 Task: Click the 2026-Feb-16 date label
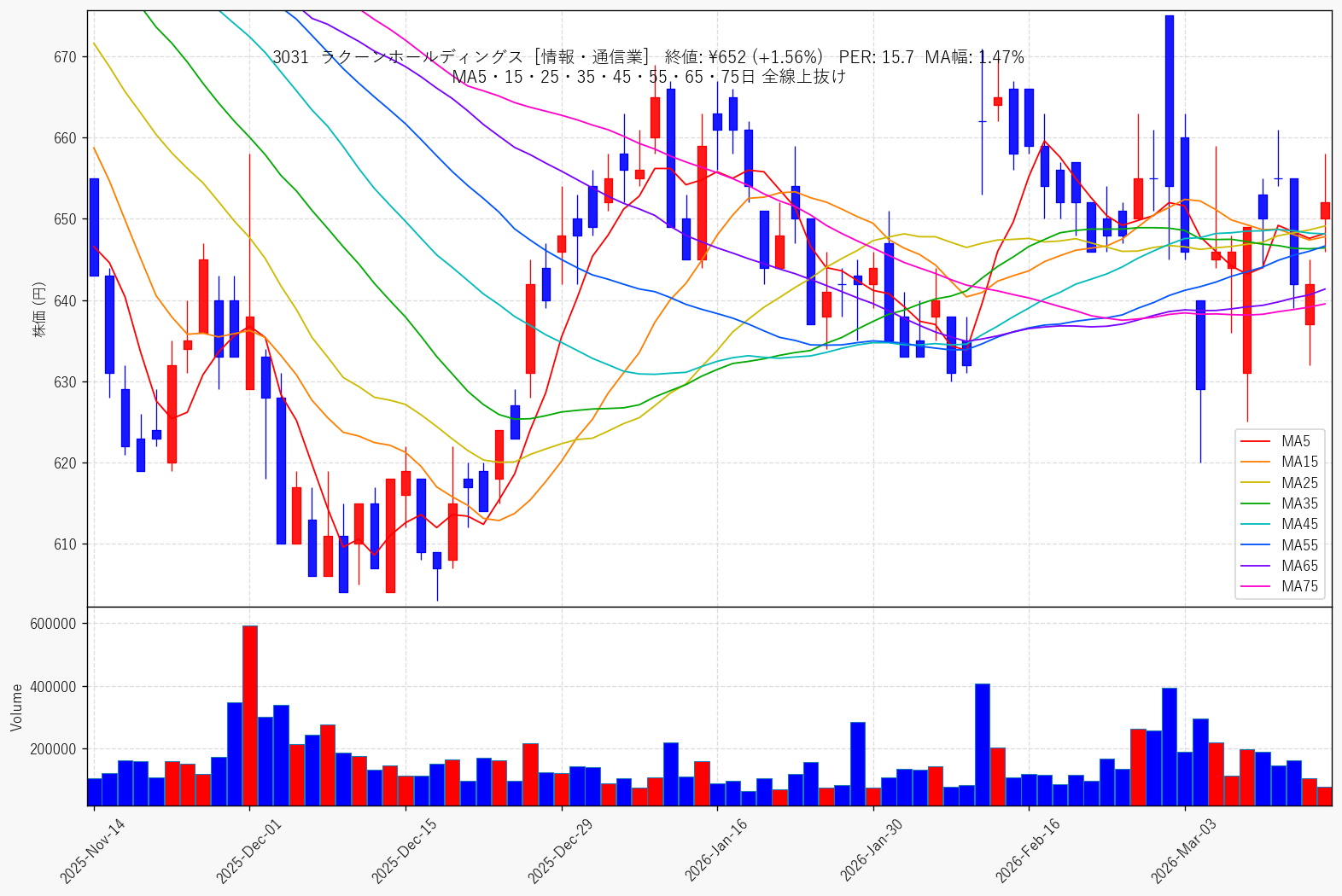point(1028,851)
